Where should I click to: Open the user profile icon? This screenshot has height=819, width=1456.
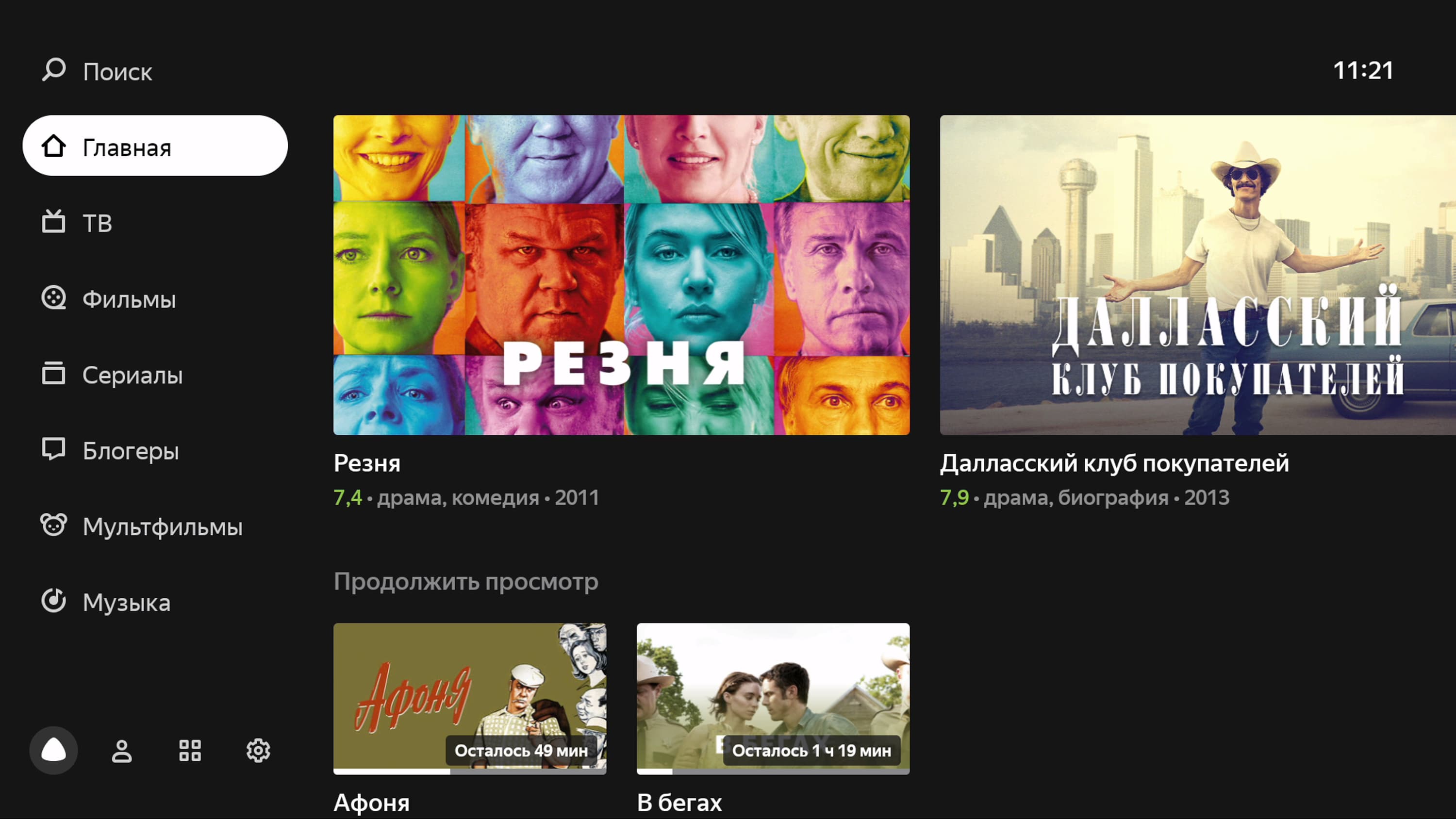tap(121, 751)
